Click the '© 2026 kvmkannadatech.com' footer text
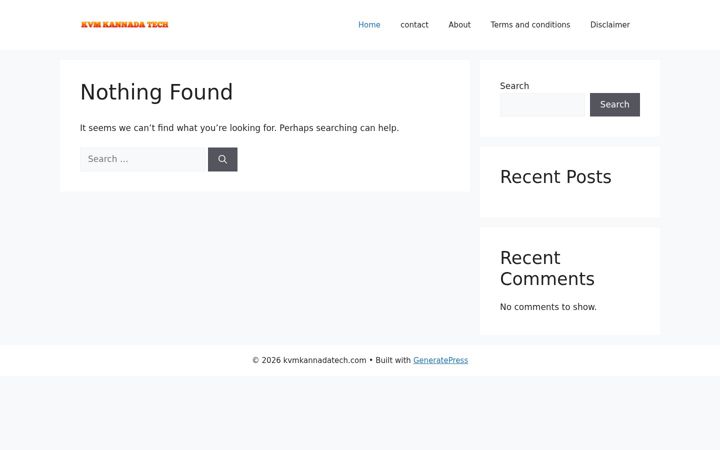Image resolution: width=720 pixels, height=450 pixels. pyautogui.click(x=309, y=360)
